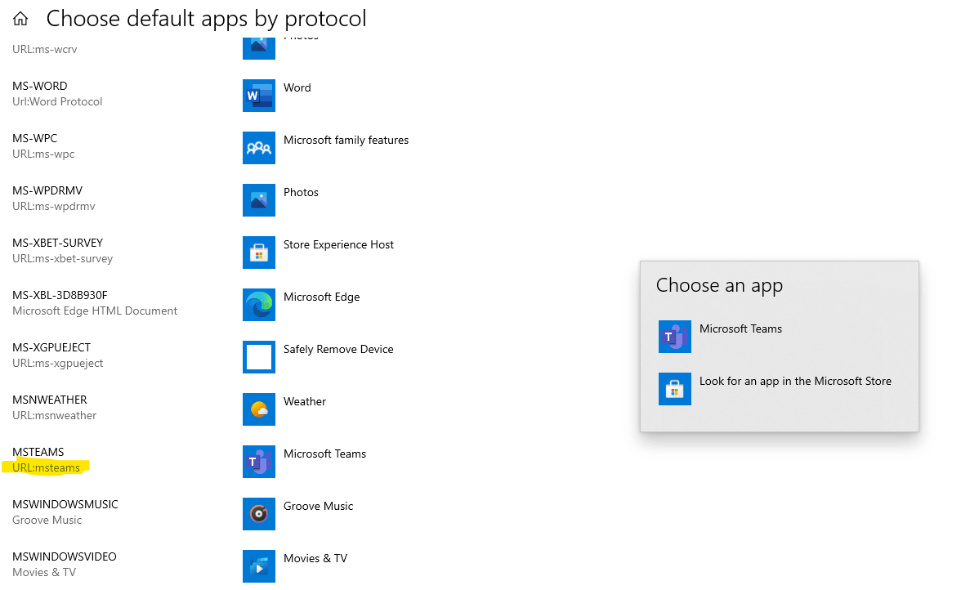Click the MS-XBET-SURVEY protocol name
This screenshot has width=970, height=590.
tap(58, 243)
